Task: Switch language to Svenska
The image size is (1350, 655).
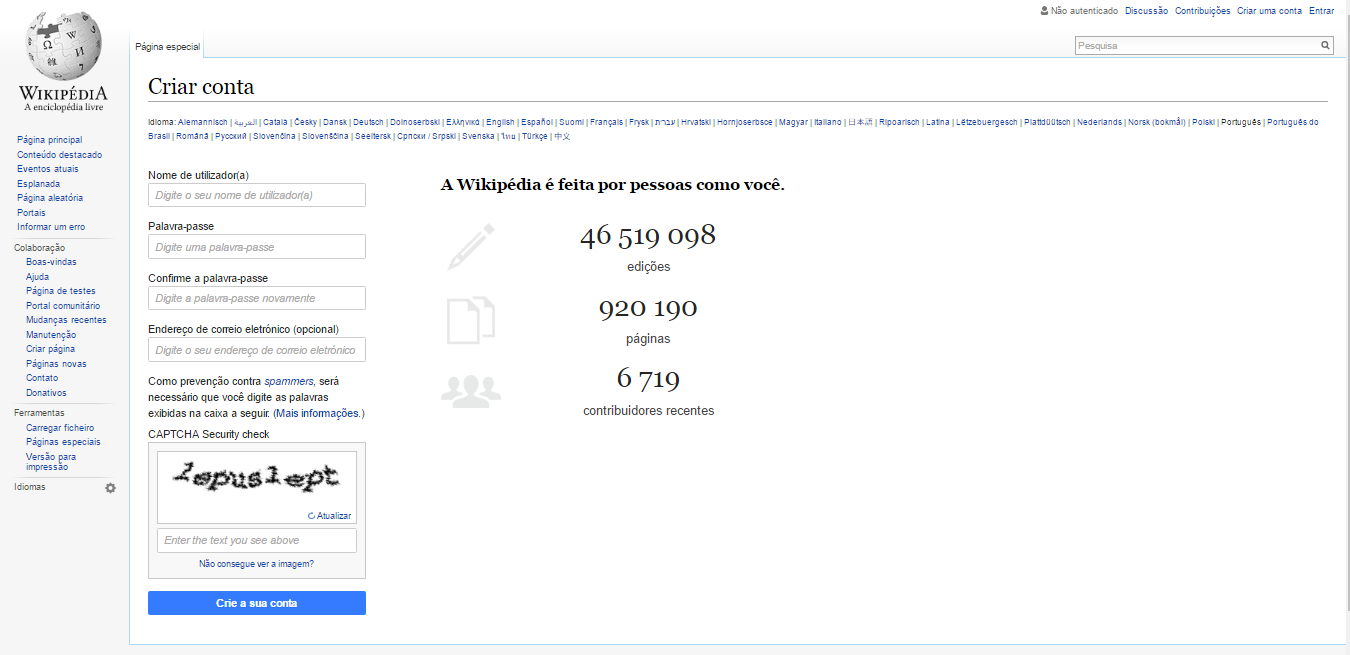Action: point(478,136)
